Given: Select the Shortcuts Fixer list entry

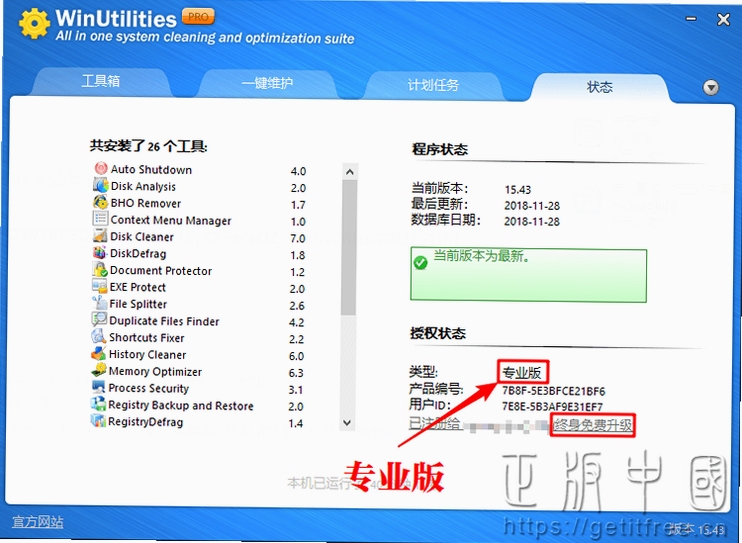Looking at the screenshot, I should (198, 338).
